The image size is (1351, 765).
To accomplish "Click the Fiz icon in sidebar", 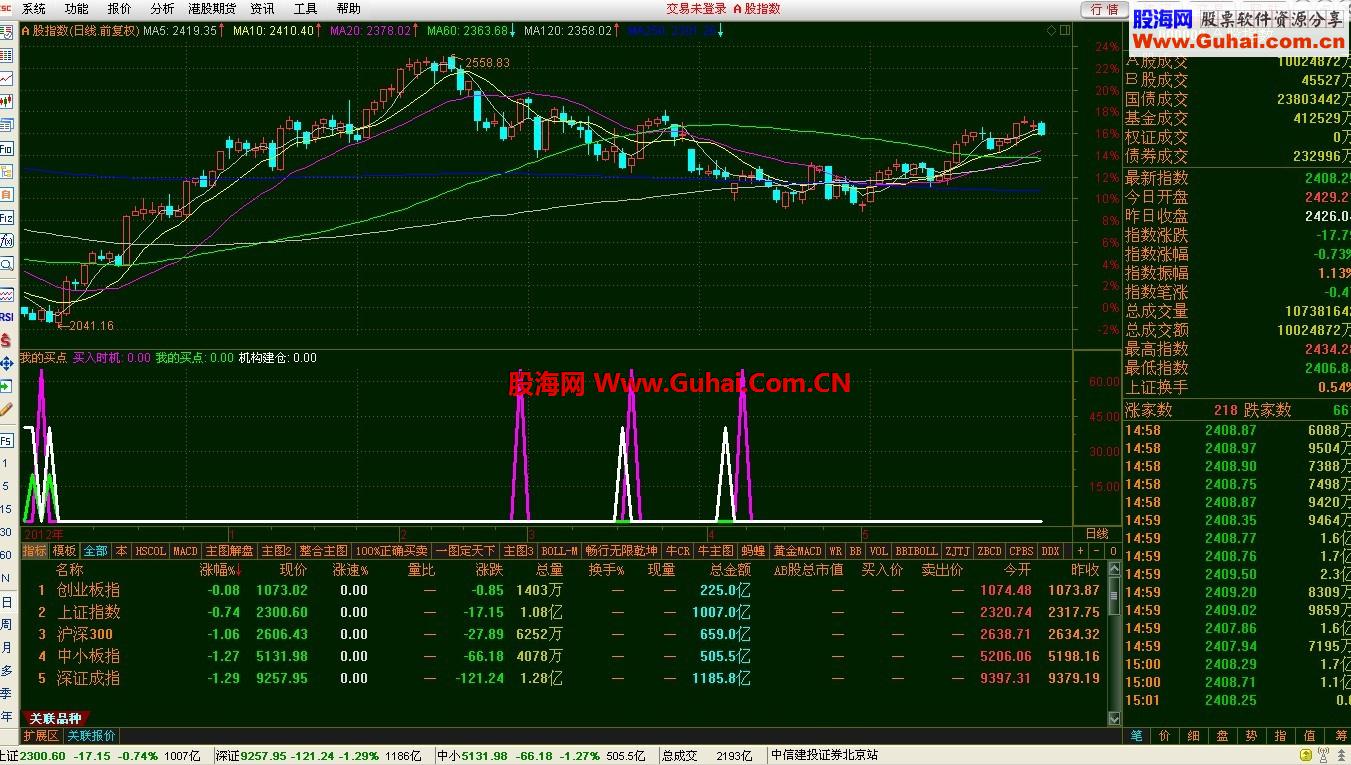I will [7, 217].
